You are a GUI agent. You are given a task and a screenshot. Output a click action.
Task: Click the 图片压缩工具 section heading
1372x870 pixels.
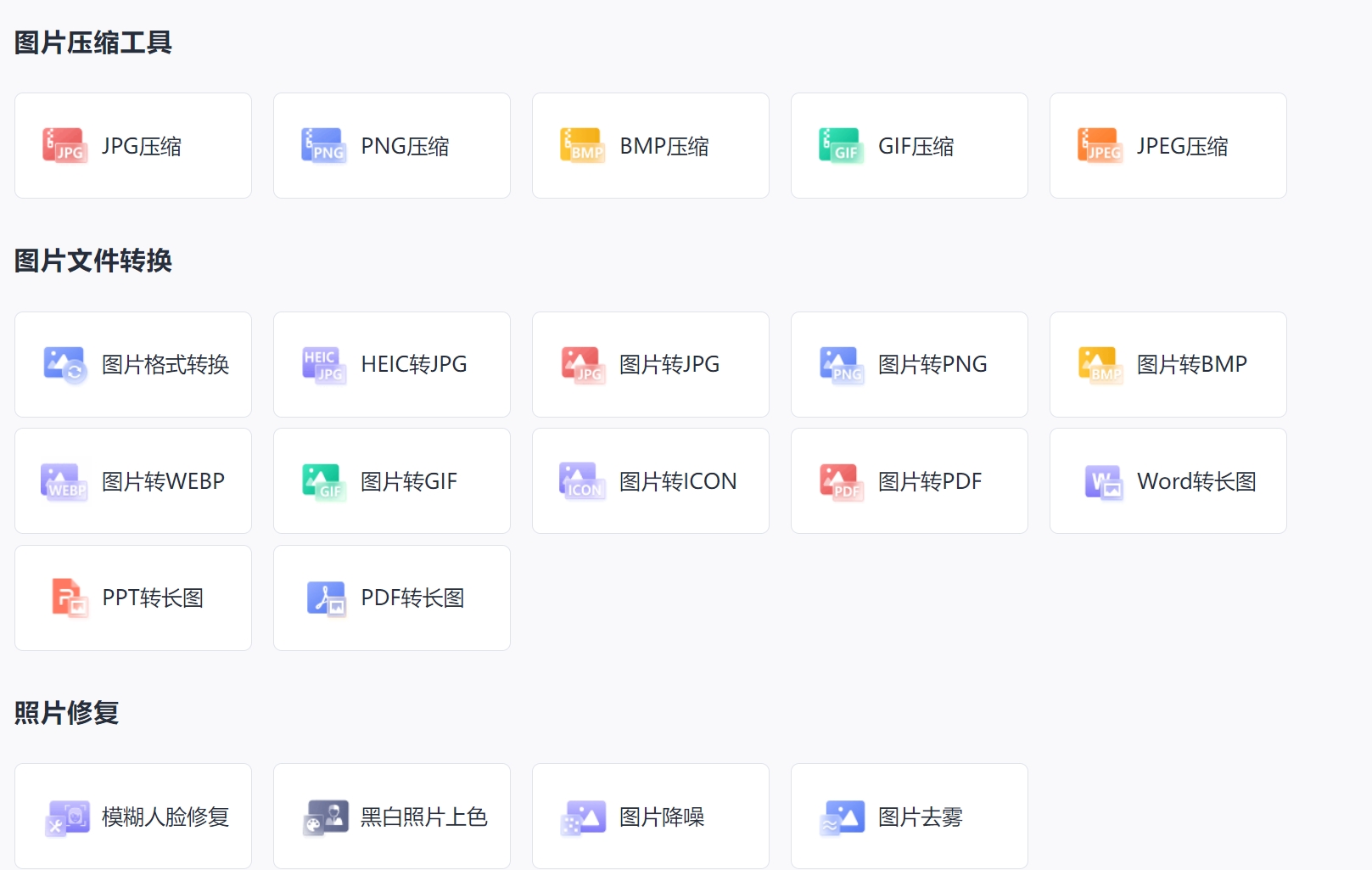tap(93, 42)
